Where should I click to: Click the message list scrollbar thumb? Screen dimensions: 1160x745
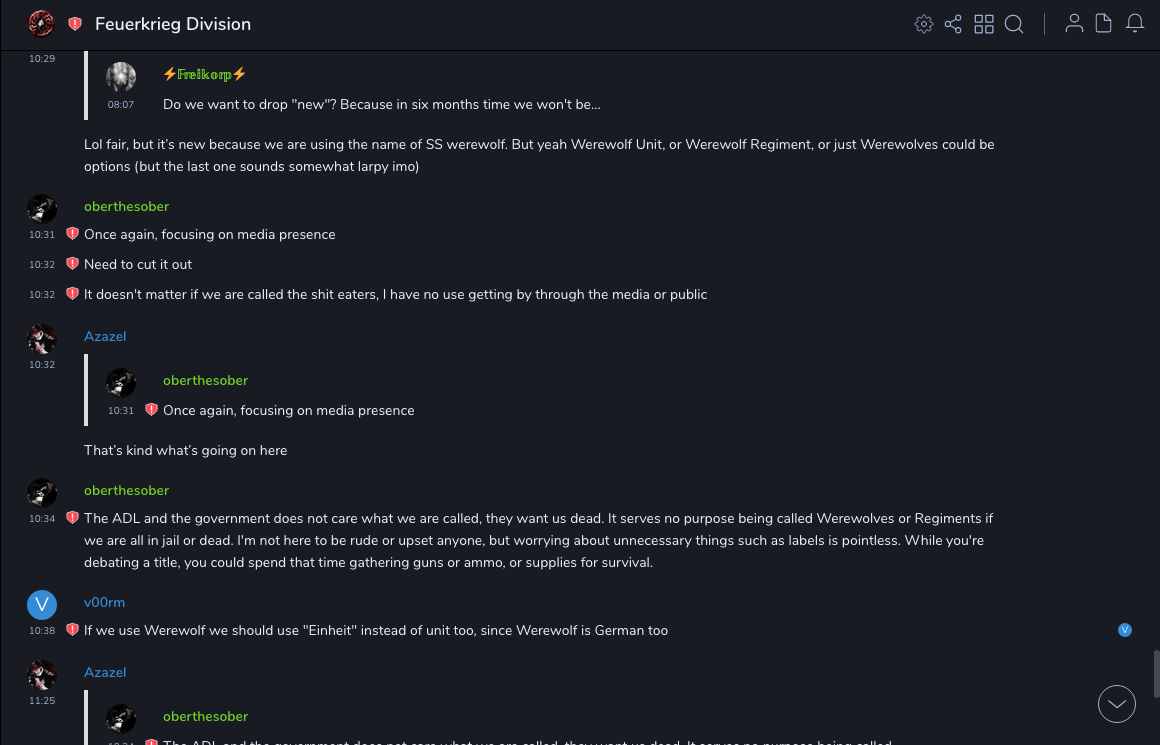point(1155,673)
